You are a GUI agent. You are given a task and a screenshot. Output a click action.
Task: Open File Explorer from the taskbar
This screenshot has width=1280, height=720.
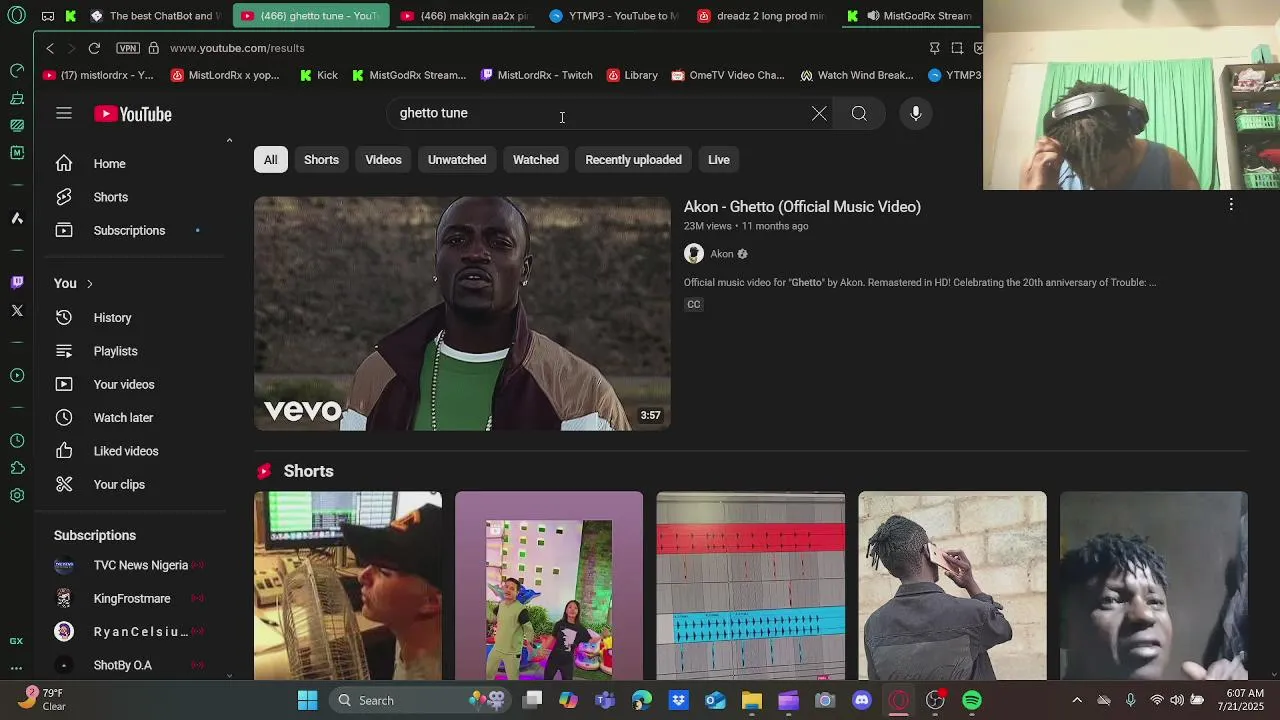pyautogui.click(x=751, y=700)
